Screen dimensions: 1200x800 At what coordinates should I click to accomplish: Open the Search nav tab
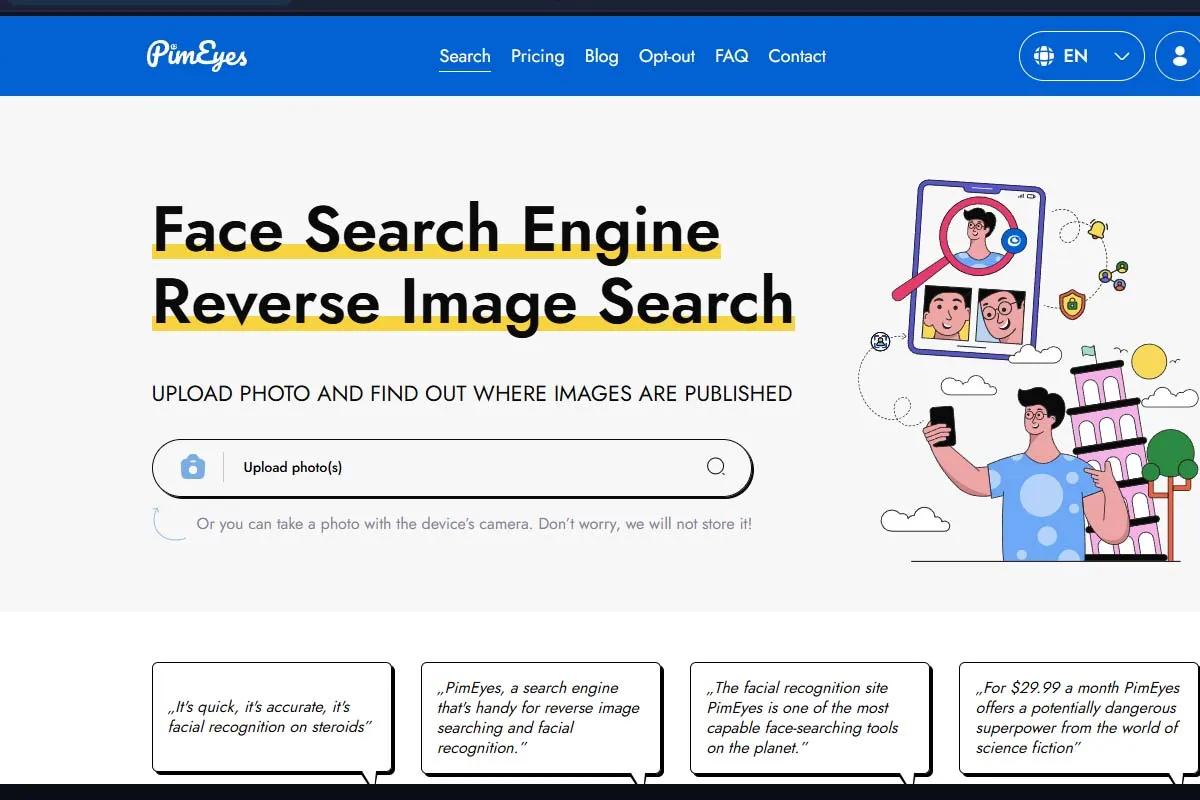coord(465,56)
